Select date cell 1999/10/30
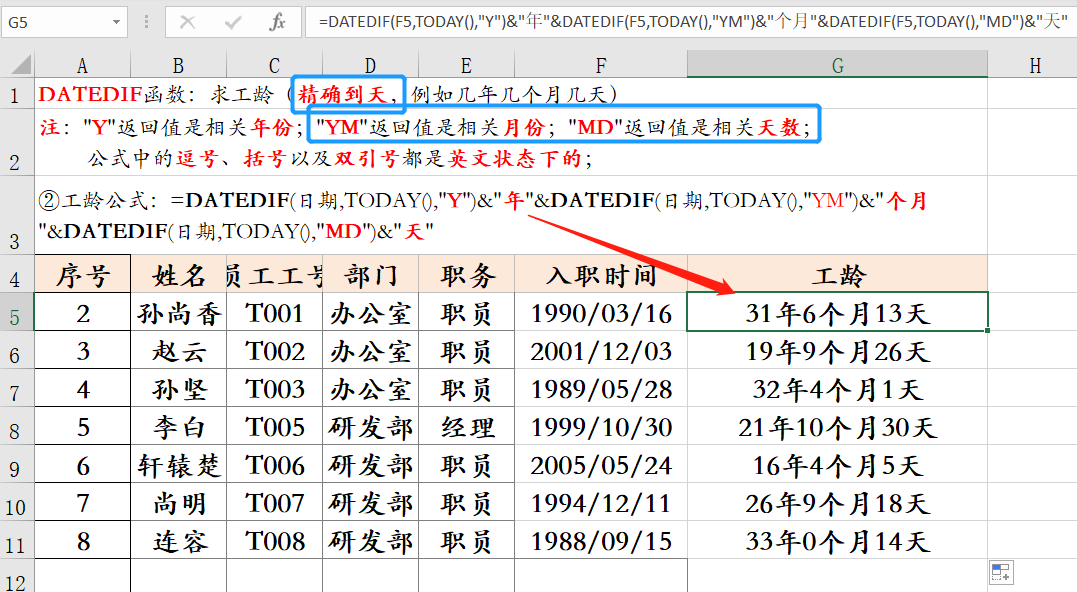This screenshot has width=1077, height=592. click(601, 426)
